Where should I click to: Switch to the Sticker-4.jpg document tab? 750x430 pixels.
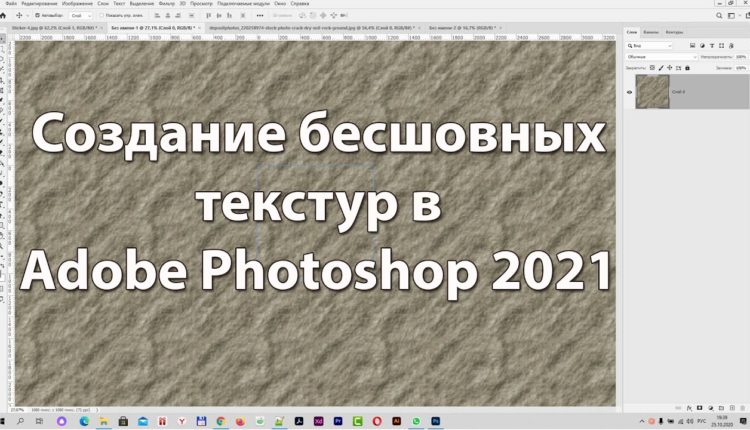pos(54,28)
